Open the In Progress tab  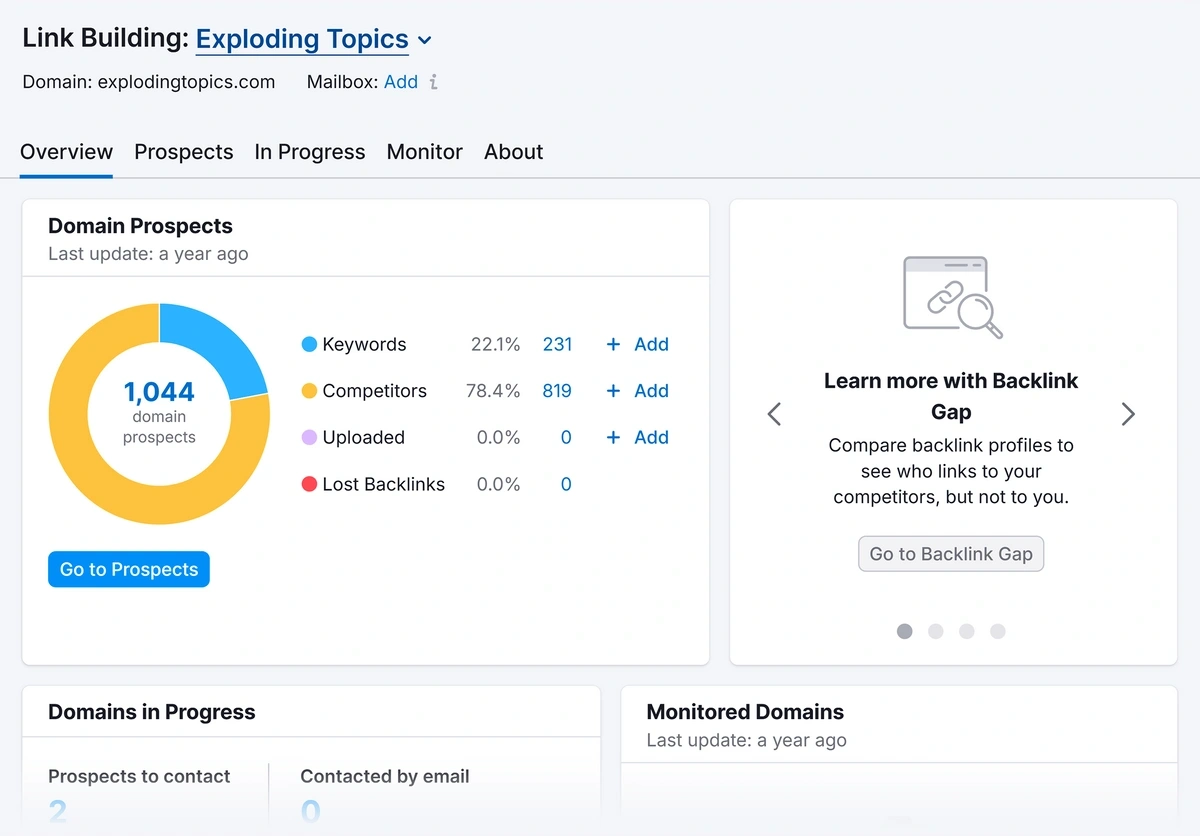click(310, 152)
